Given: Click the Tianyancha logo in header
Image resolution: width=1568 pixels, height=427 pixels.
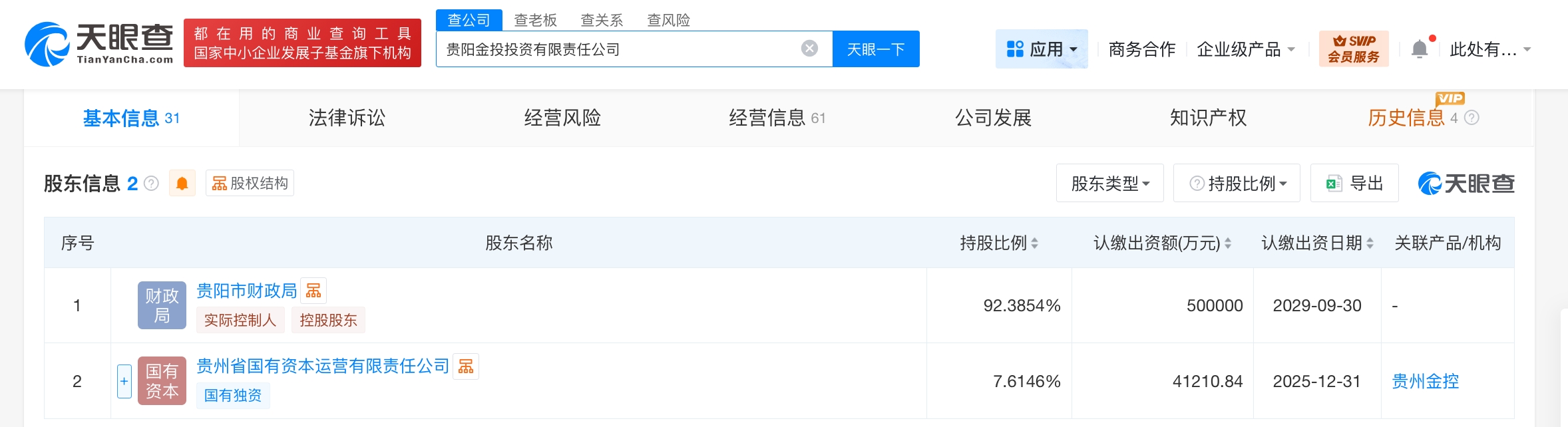Looking at the screenshot, I should click(98, 44).
